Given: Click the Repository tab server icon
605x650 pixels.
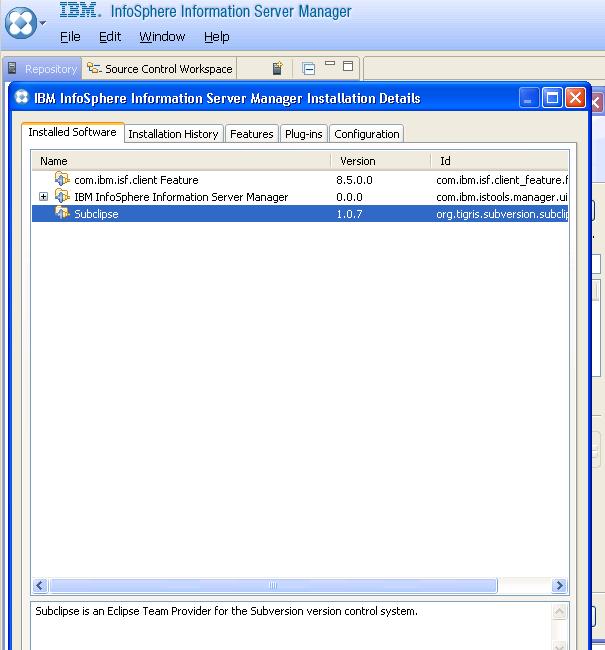Looking at the screenshot, I should coord(12,68).
